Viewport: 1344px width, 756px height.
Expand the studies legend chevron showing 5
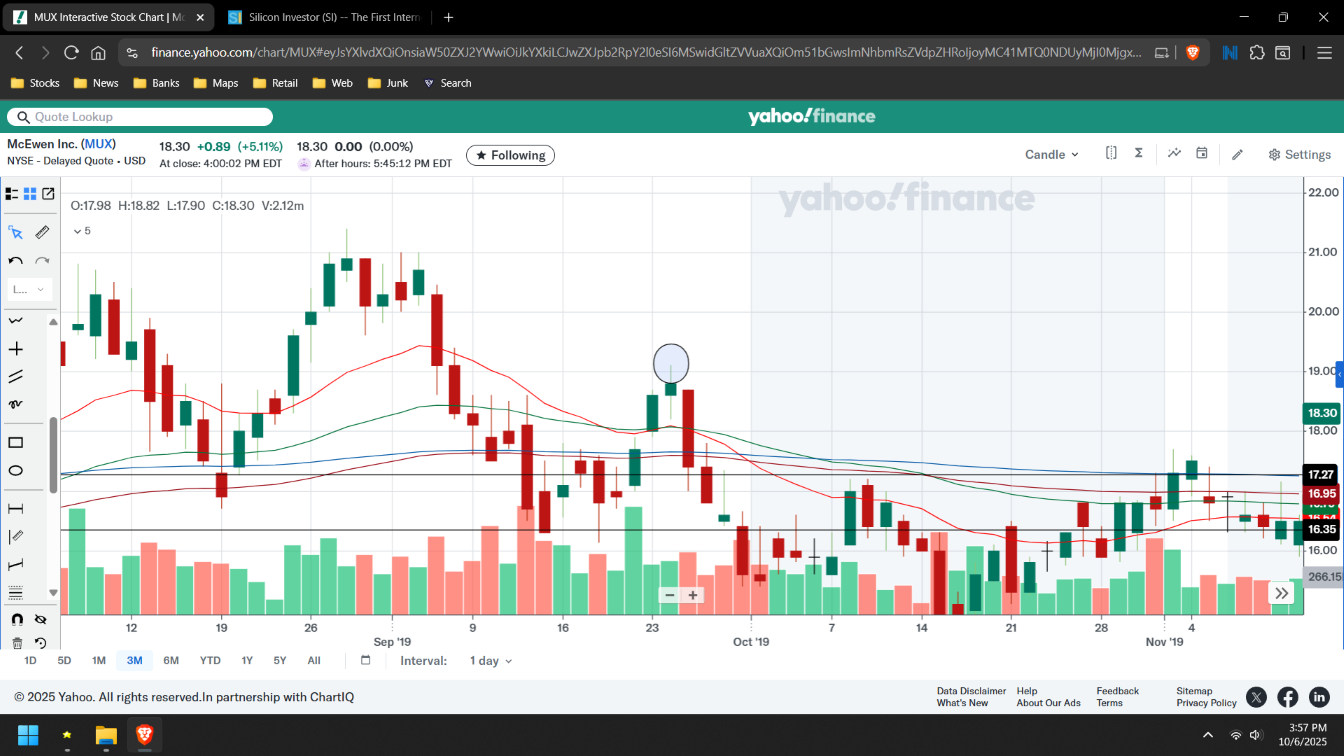click(x=79, y=231)
